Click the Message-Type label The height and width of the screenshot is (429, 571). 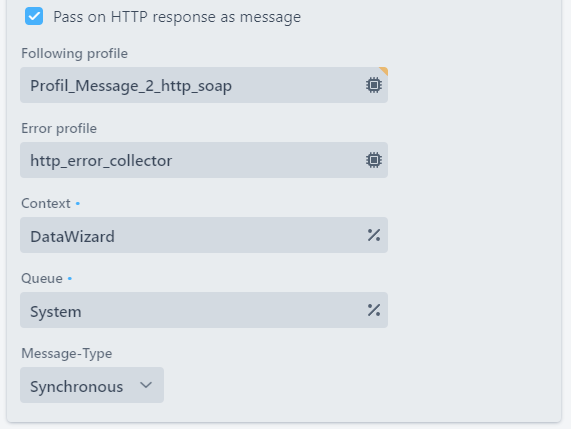click(x=67, y=354)
